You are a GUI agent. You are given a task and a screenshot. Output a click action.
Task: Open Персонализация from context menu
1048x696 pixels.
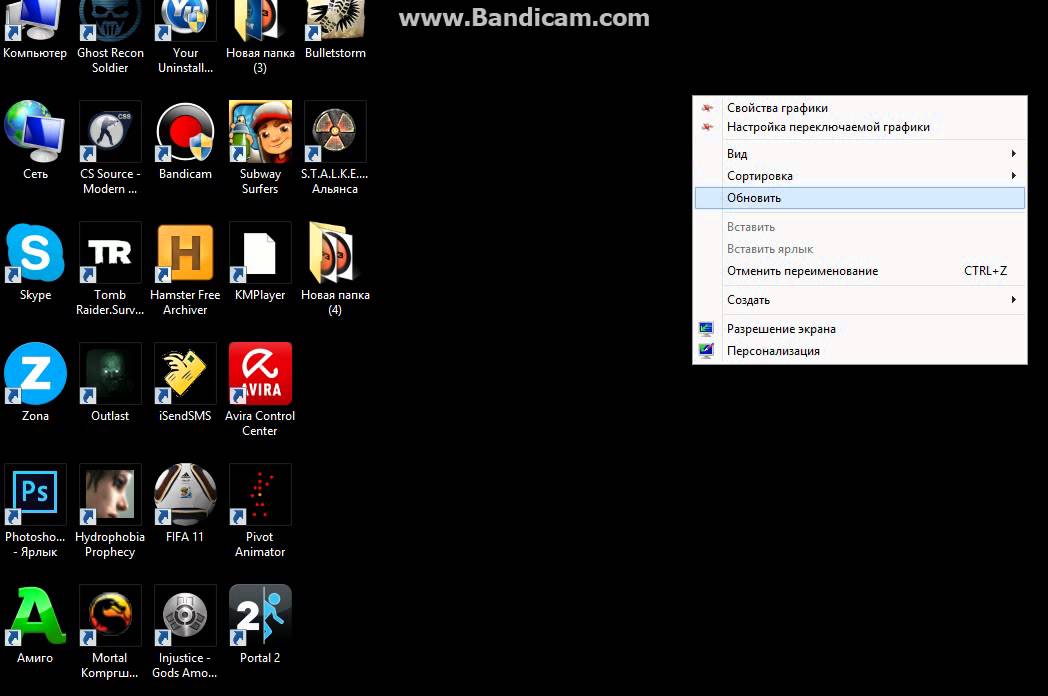coord(860,351)
